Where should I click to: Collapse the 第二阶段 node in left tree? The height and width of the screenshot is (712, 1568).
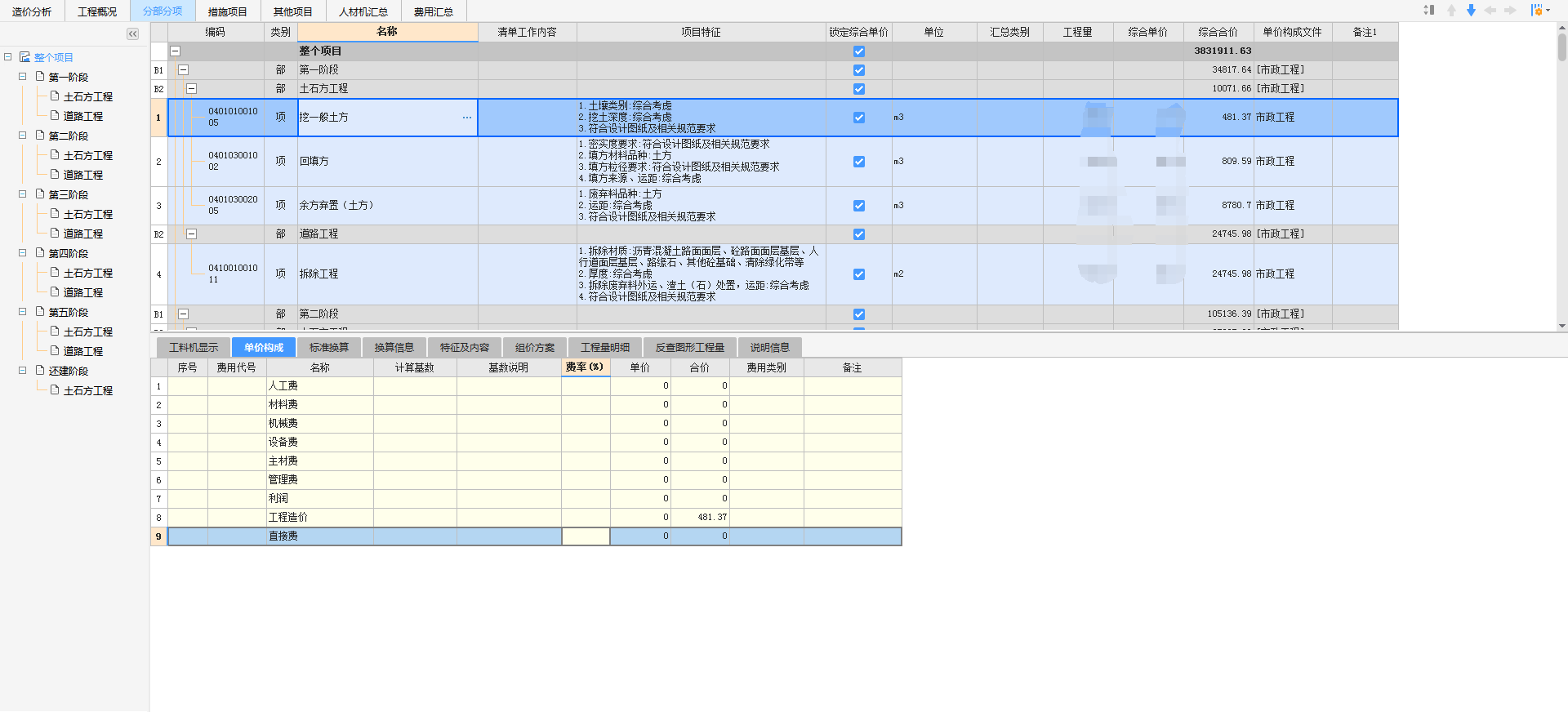(x=23, y=136)
